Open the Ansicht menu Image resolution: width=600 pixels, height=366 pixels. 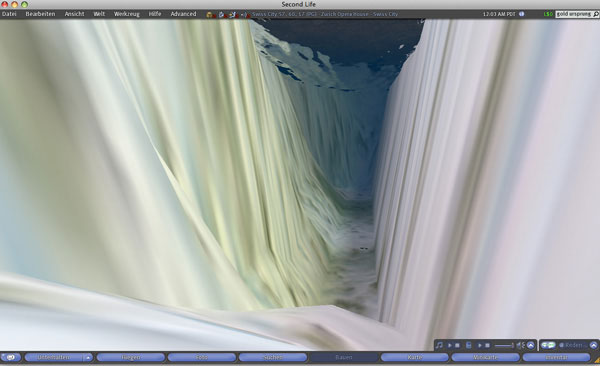click(74, 14)
